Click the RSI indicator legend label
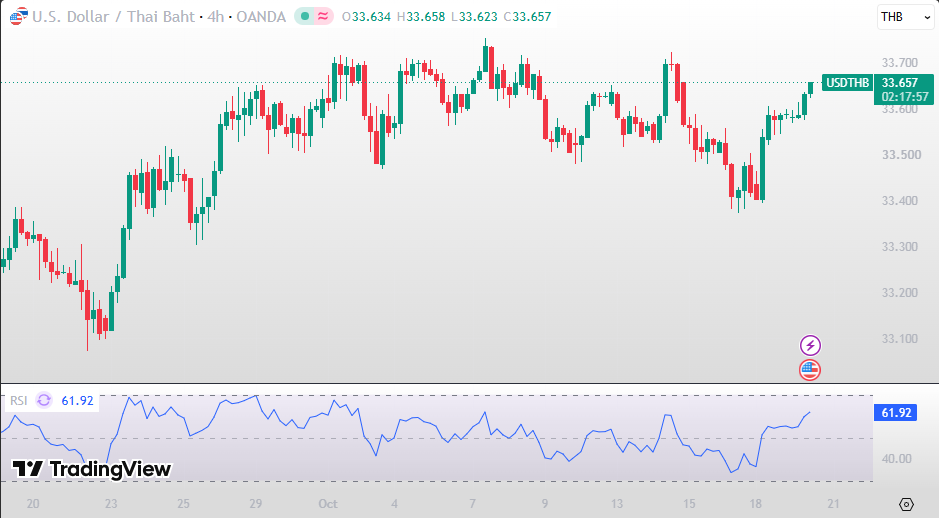The height and width of the screenshot is (518, 939). point(19,401)
